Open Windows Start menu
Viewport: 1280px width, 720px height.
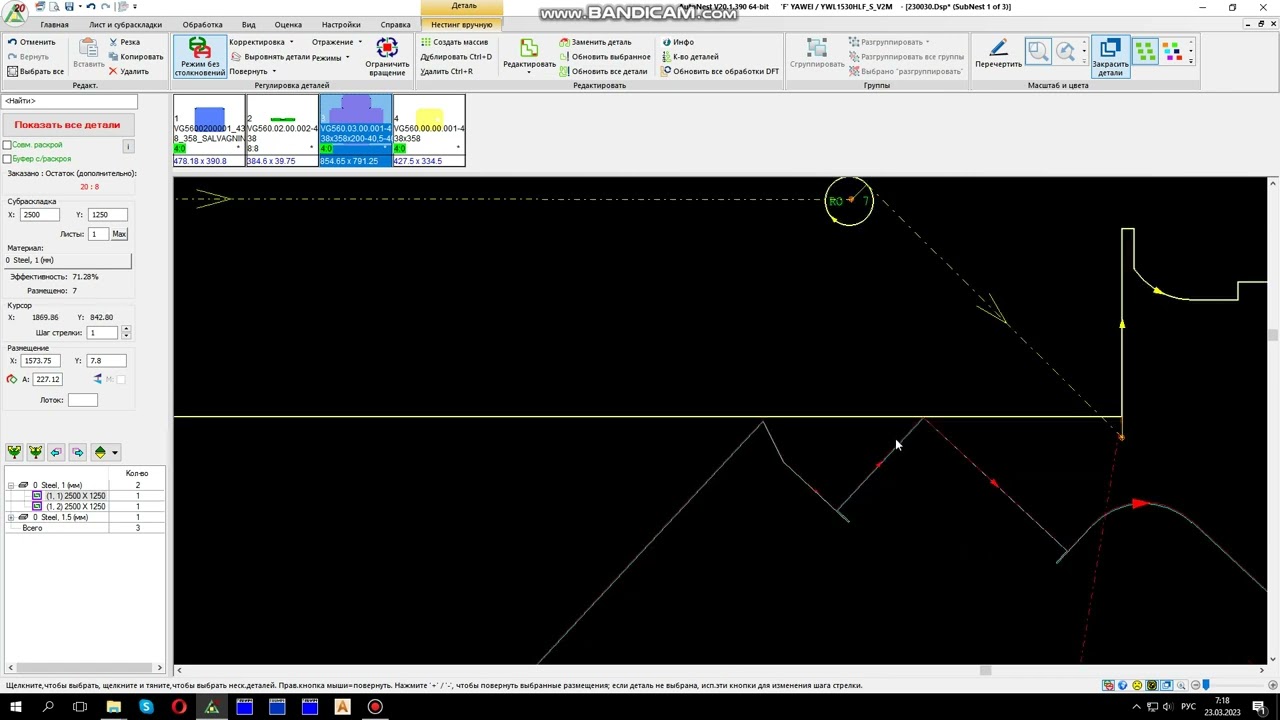[x=15, y=707]
